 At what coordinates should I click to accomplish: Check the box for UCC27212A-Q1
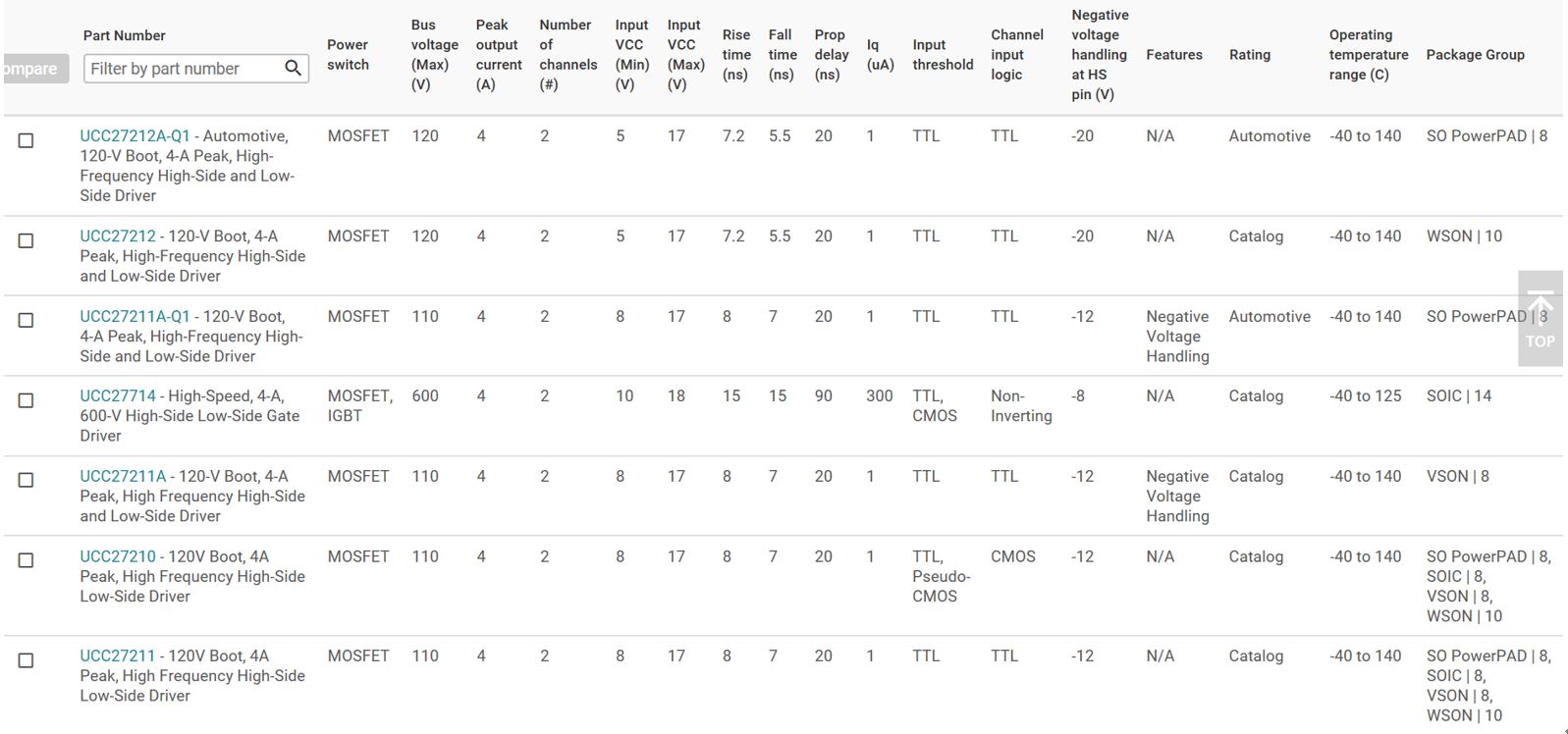[x=27, y=141]
